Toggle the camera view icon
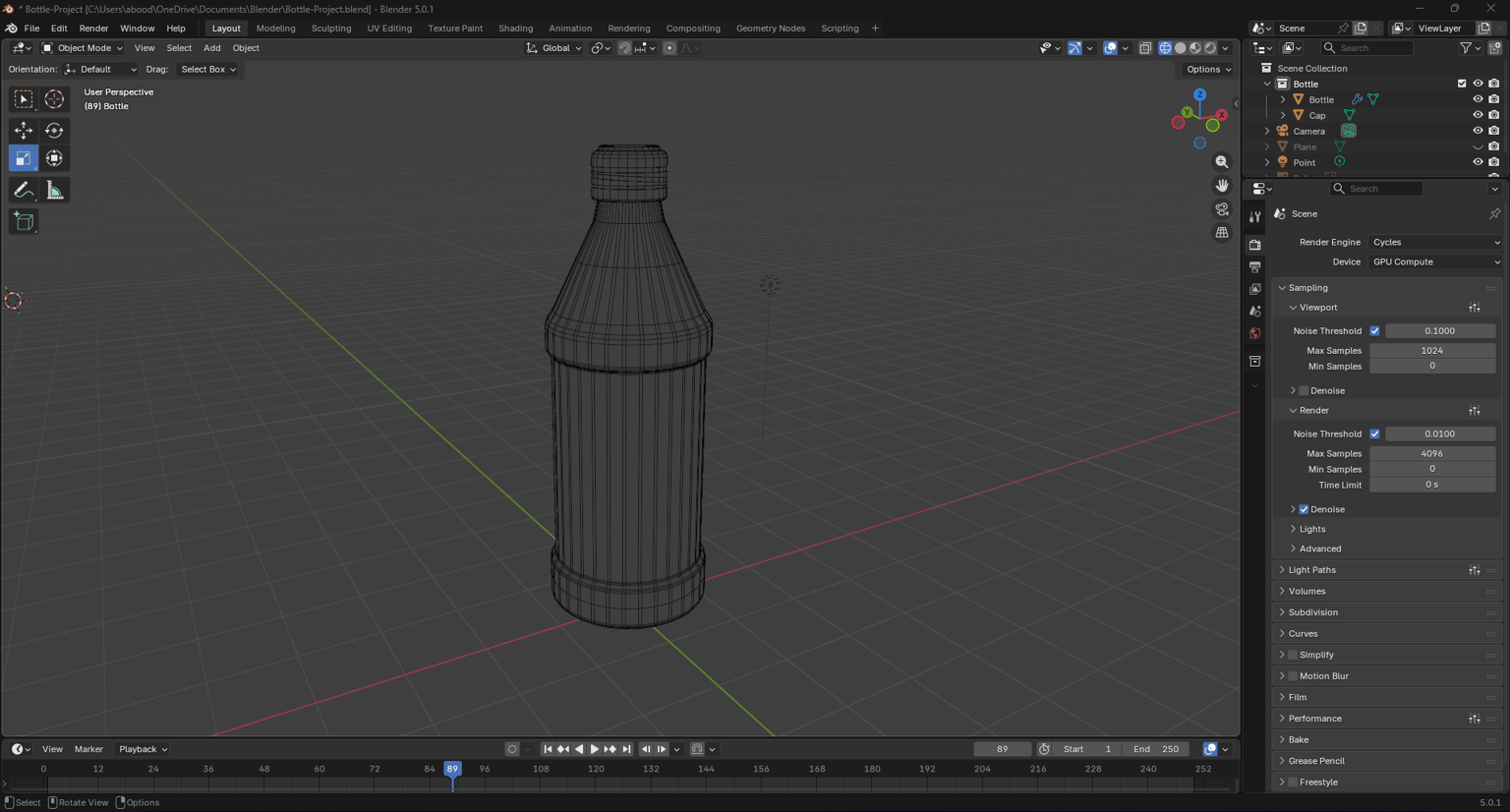1510x812 pixels. tap(1222, 209)
